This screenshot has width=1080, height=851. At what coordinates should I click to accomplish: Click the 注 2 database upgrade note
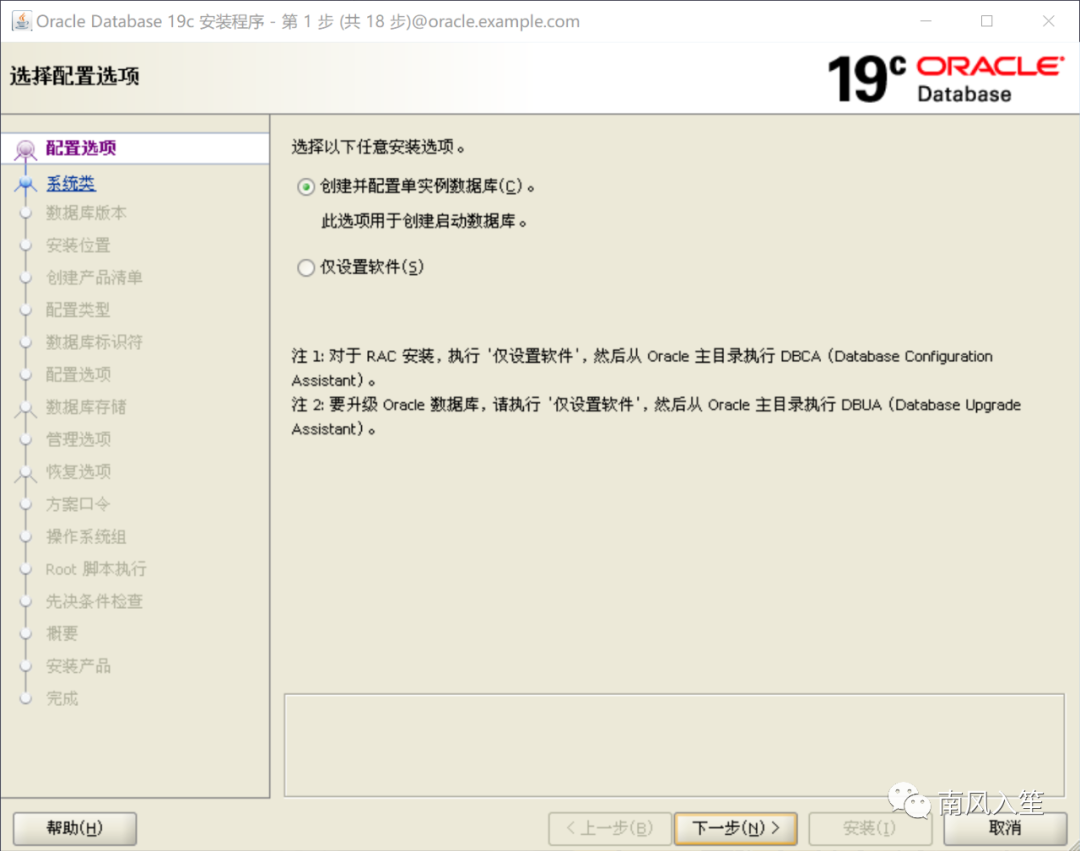(656, 417)
